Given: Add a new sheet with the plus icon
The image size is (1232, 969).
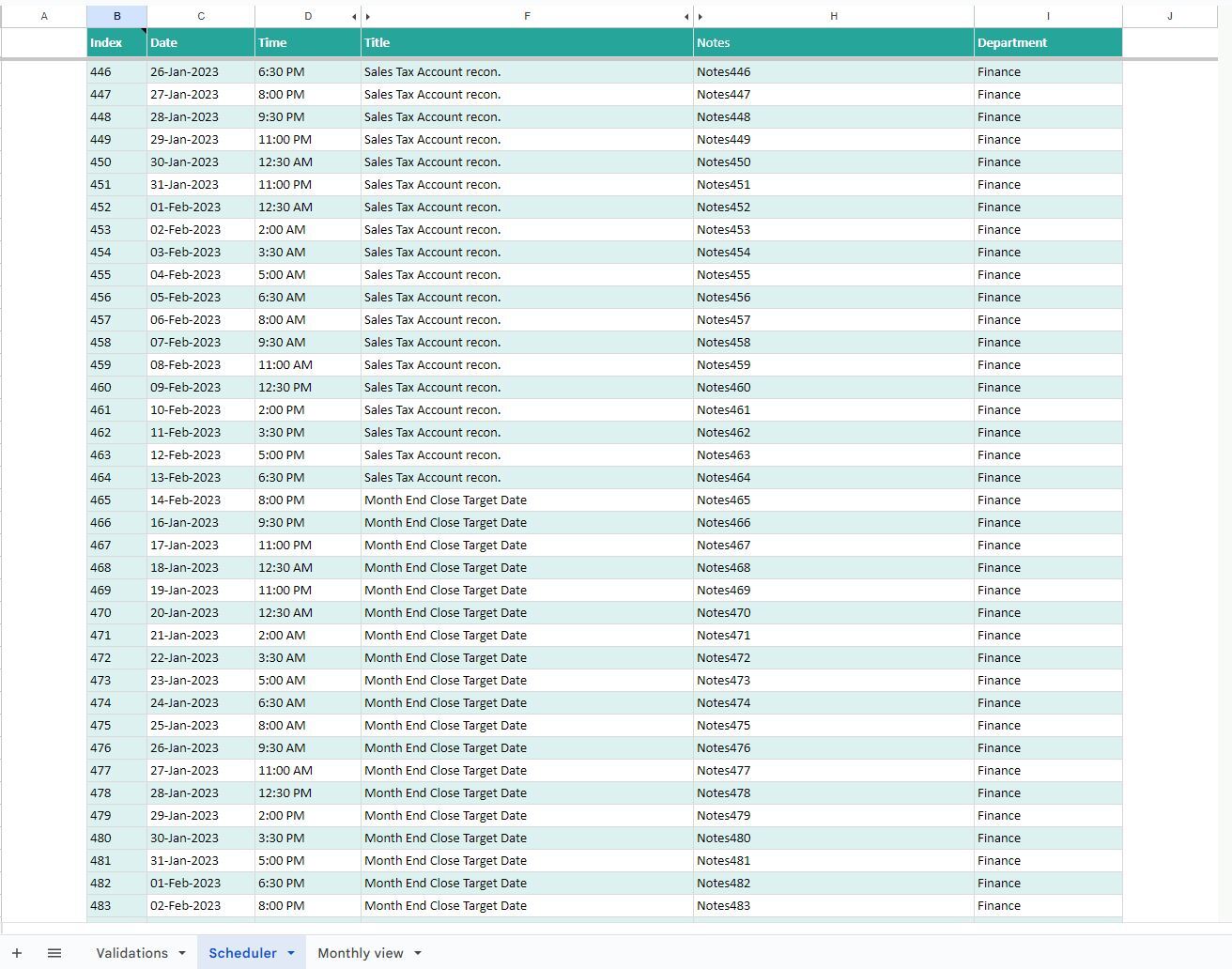Looking at the screenshot, I should coord(17,953).
